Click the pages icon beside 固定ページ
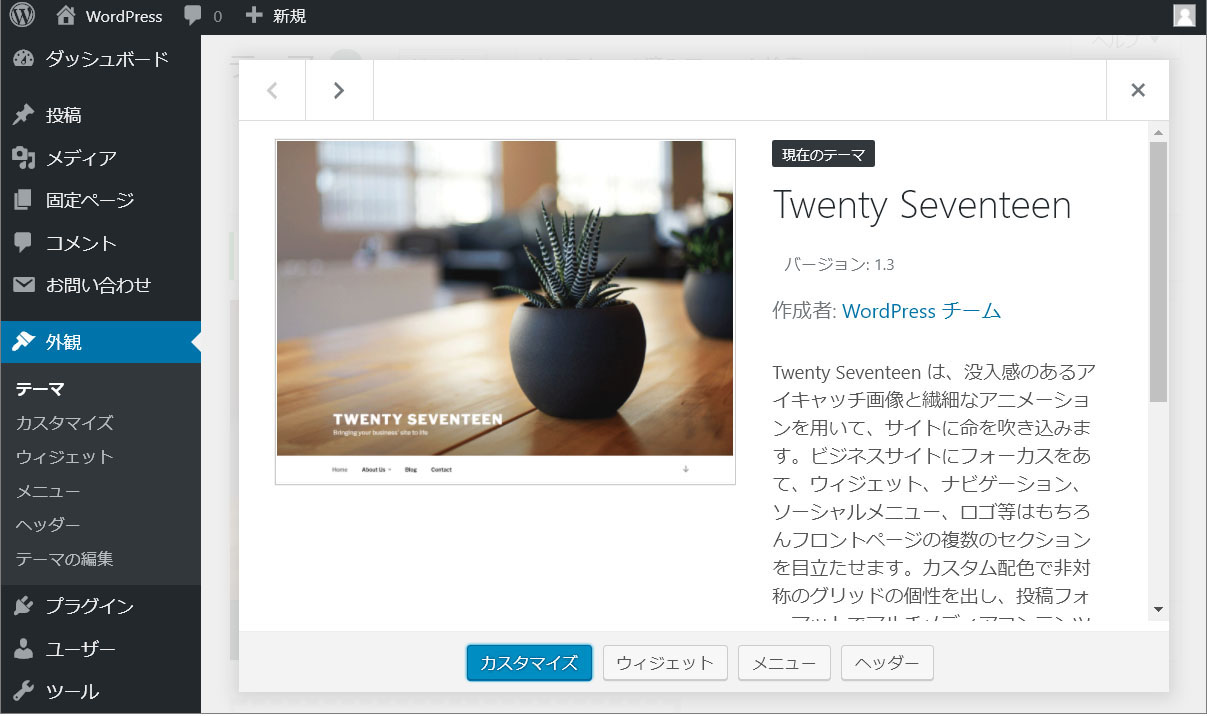 pos(24,200)
